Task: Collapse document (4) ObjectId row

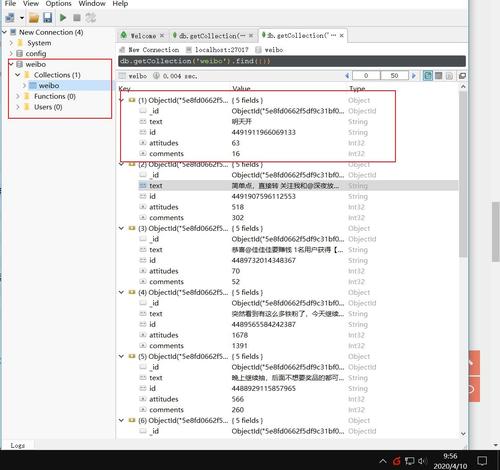Action: tap(122, 292)
